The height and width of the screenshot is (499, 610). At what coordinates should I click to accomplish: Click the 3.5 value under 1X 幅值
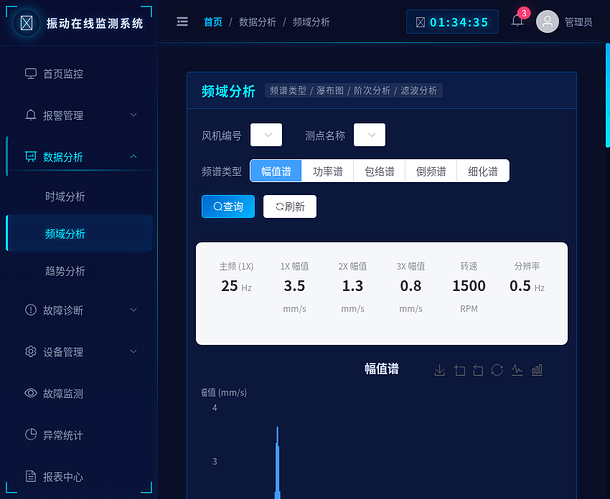[294, 286]
